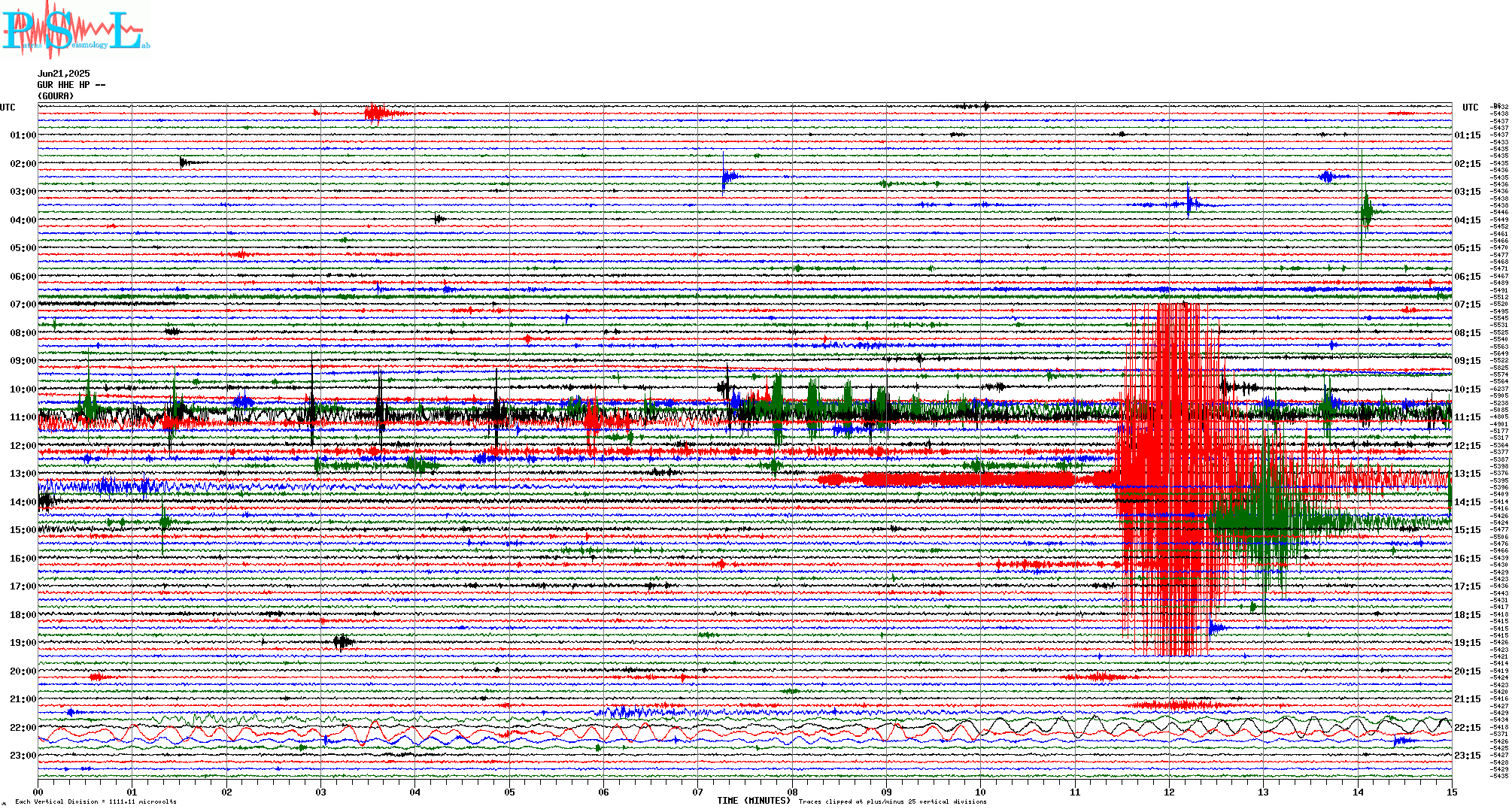Select the 03:00 hour label

pos(23,192)
